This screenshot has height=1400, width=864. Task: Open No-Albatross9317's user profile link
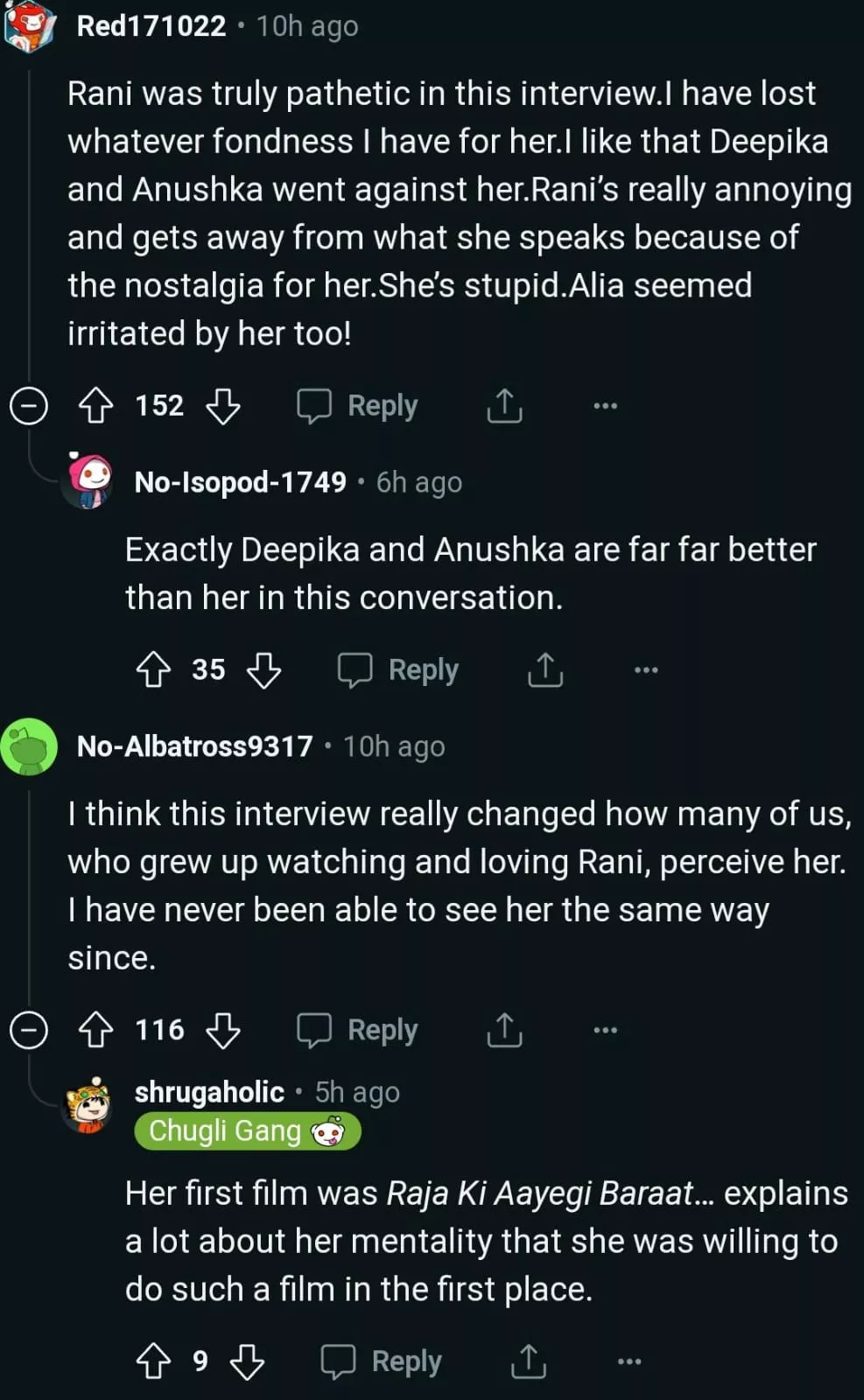click(x=194, y=746)
